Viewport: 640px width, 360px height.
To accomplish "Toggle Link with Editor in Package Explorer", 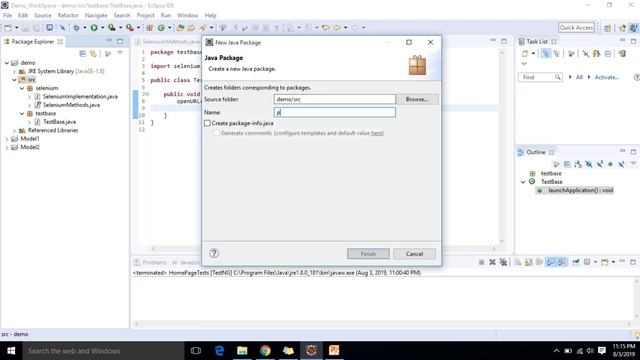I will coord(93,53).
